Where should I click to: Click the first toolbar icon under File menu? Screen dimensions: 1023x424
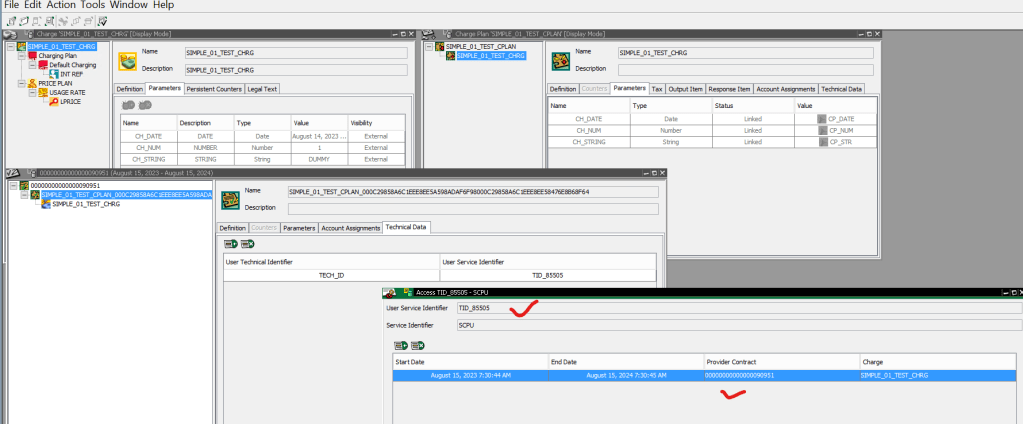[x=10, y=22]
